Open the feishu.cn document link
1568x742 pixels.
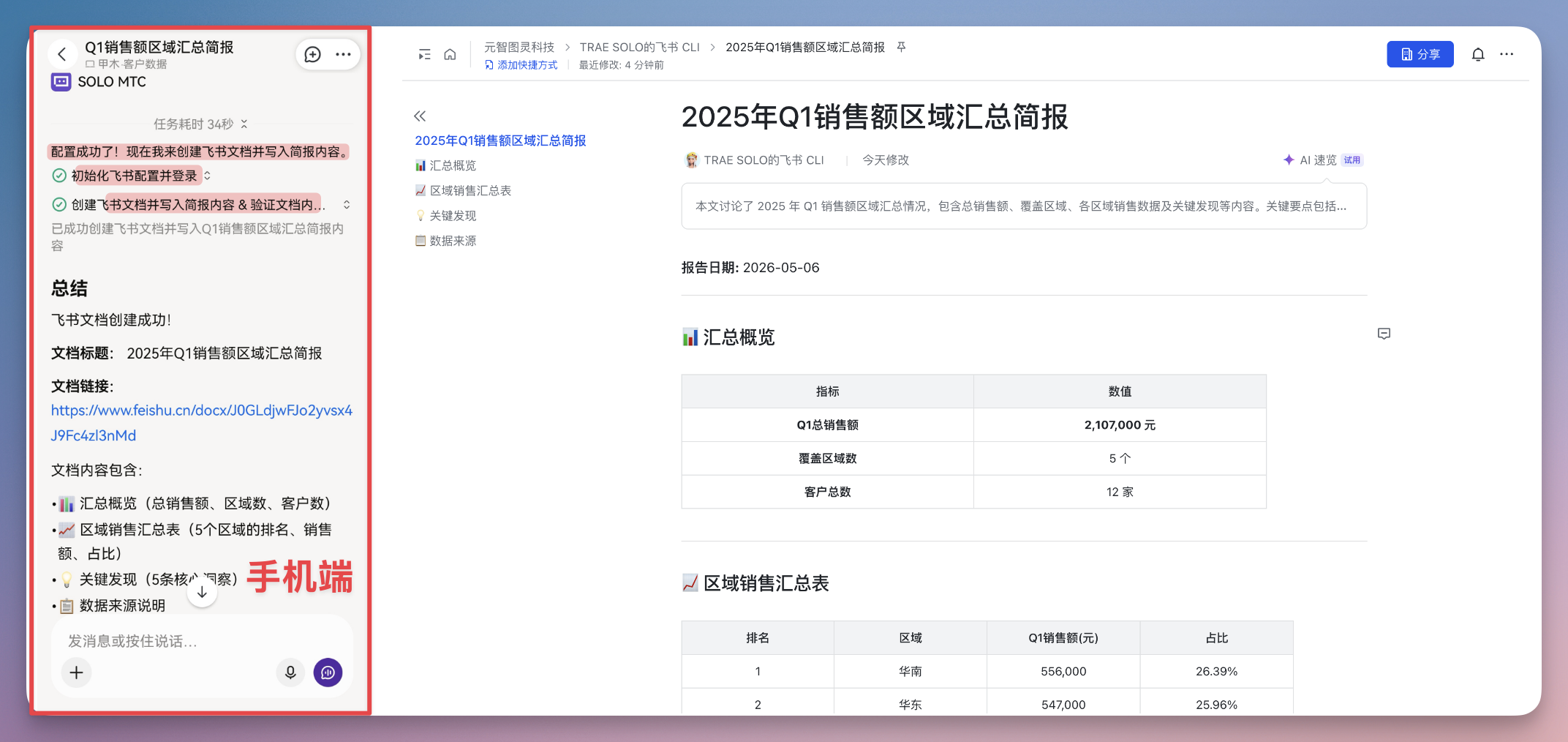pos(201,423)
